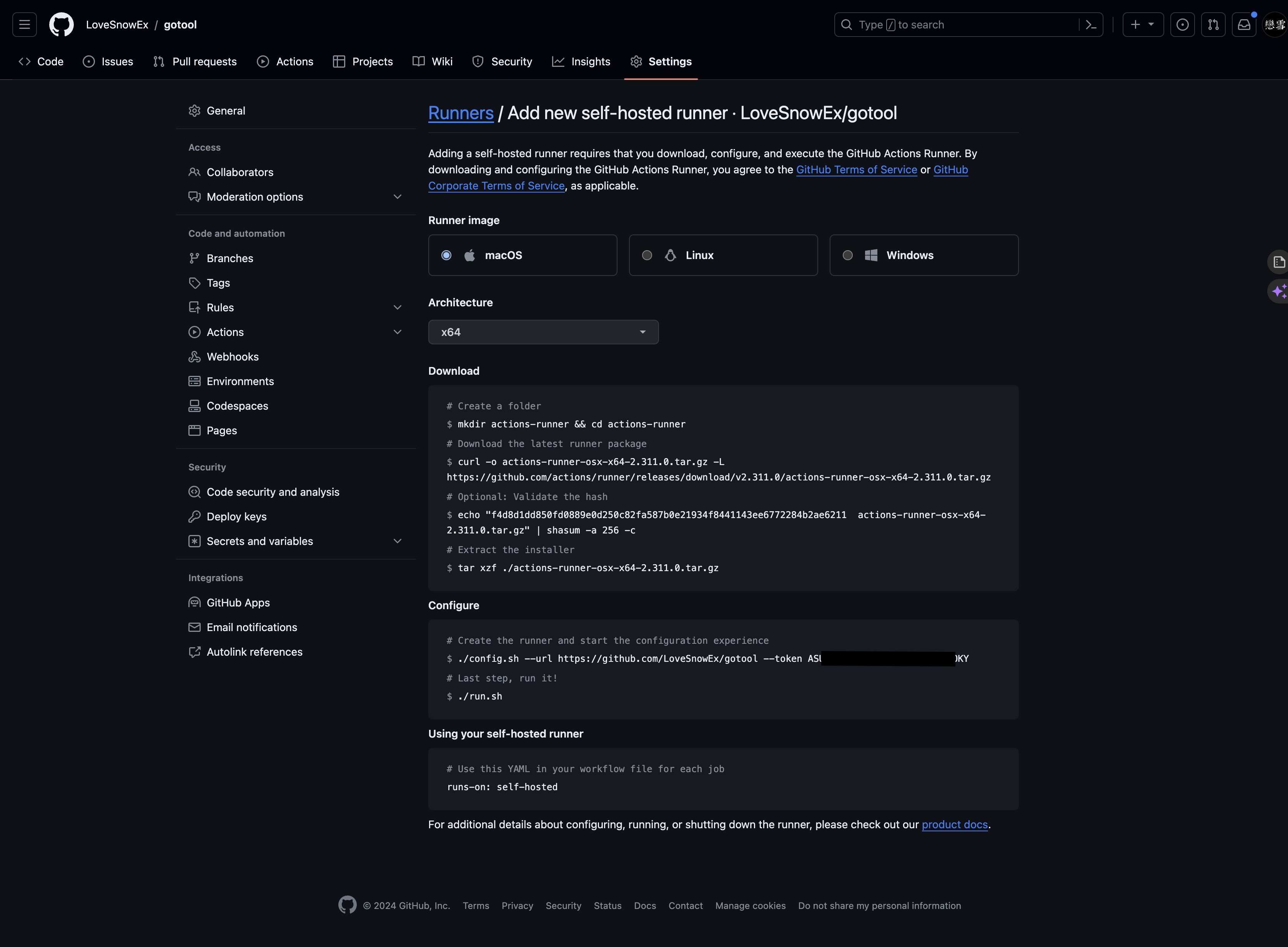Switch to the Projects tab
The height and width of the screenshot is (947, 1288).
coord(363,61)
